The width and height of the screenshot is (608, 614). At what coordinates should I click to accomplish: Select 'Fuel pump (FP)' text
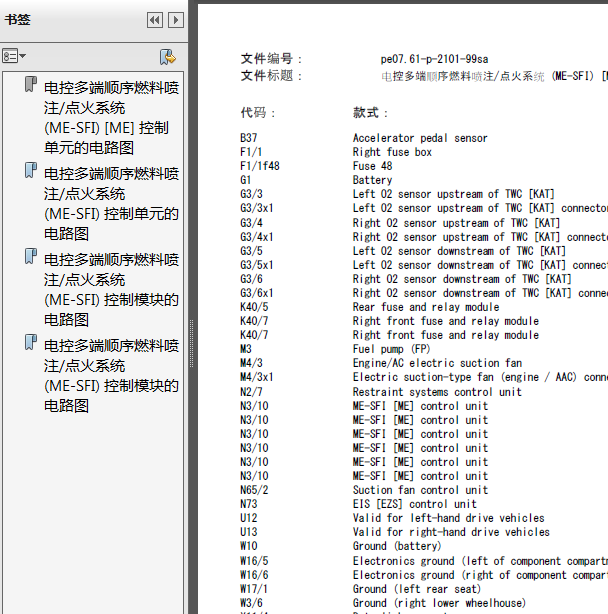click(x=392, y=349)
